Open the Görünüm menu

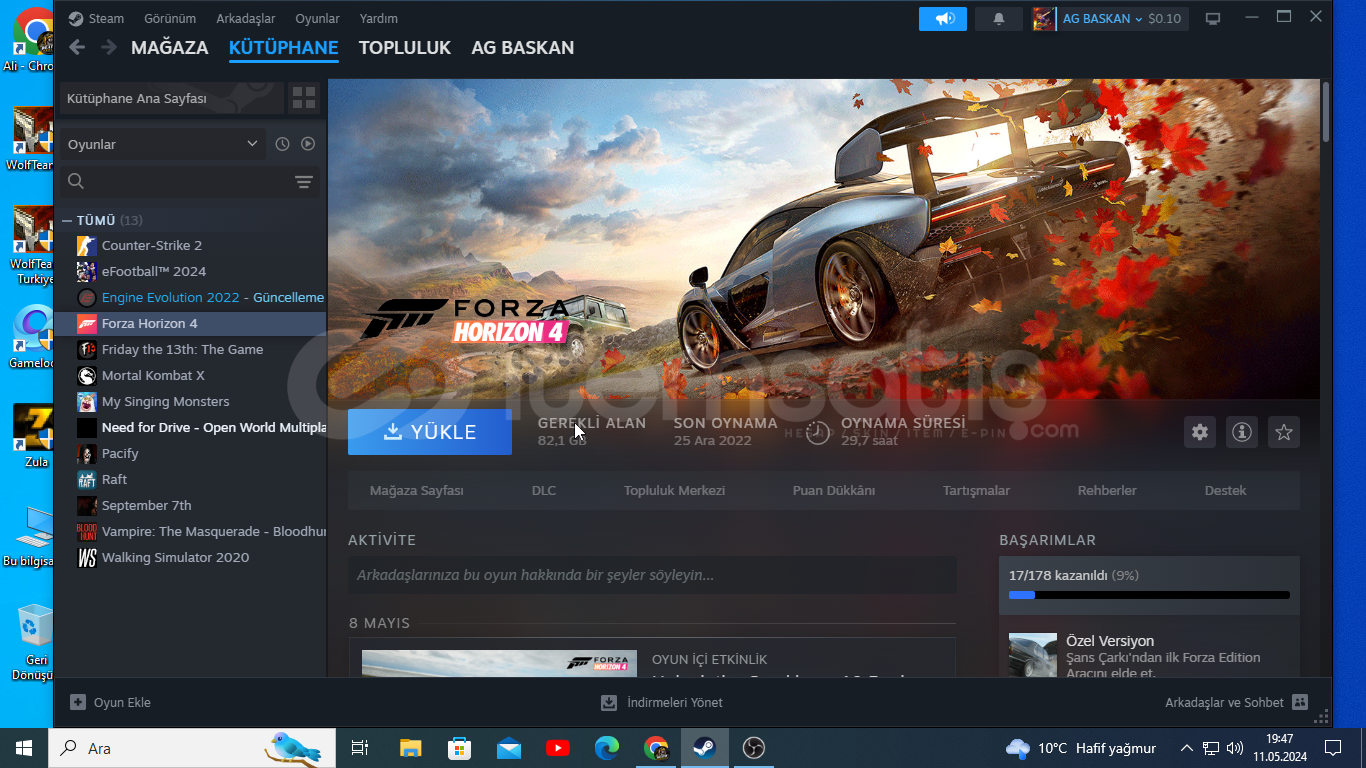coord(170,19)
